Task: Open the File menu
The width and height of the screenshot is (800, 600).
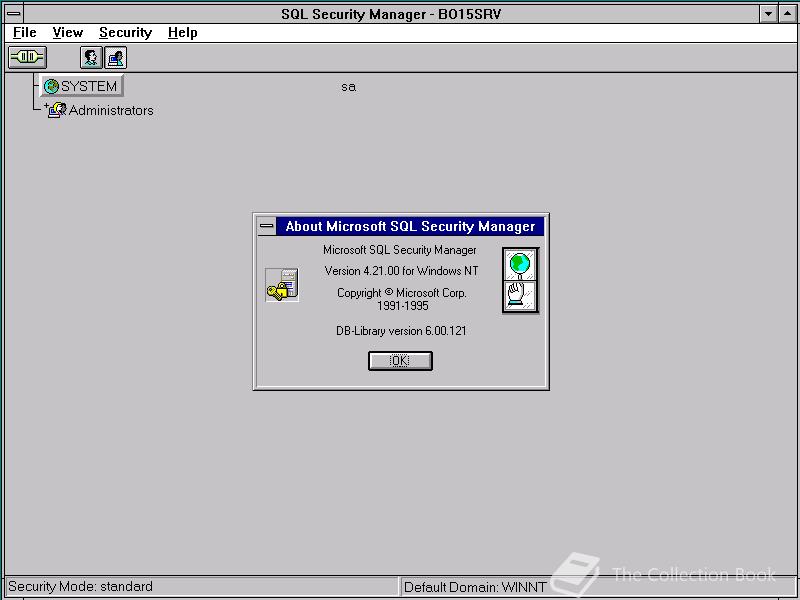Action: [x=24, y=33]
